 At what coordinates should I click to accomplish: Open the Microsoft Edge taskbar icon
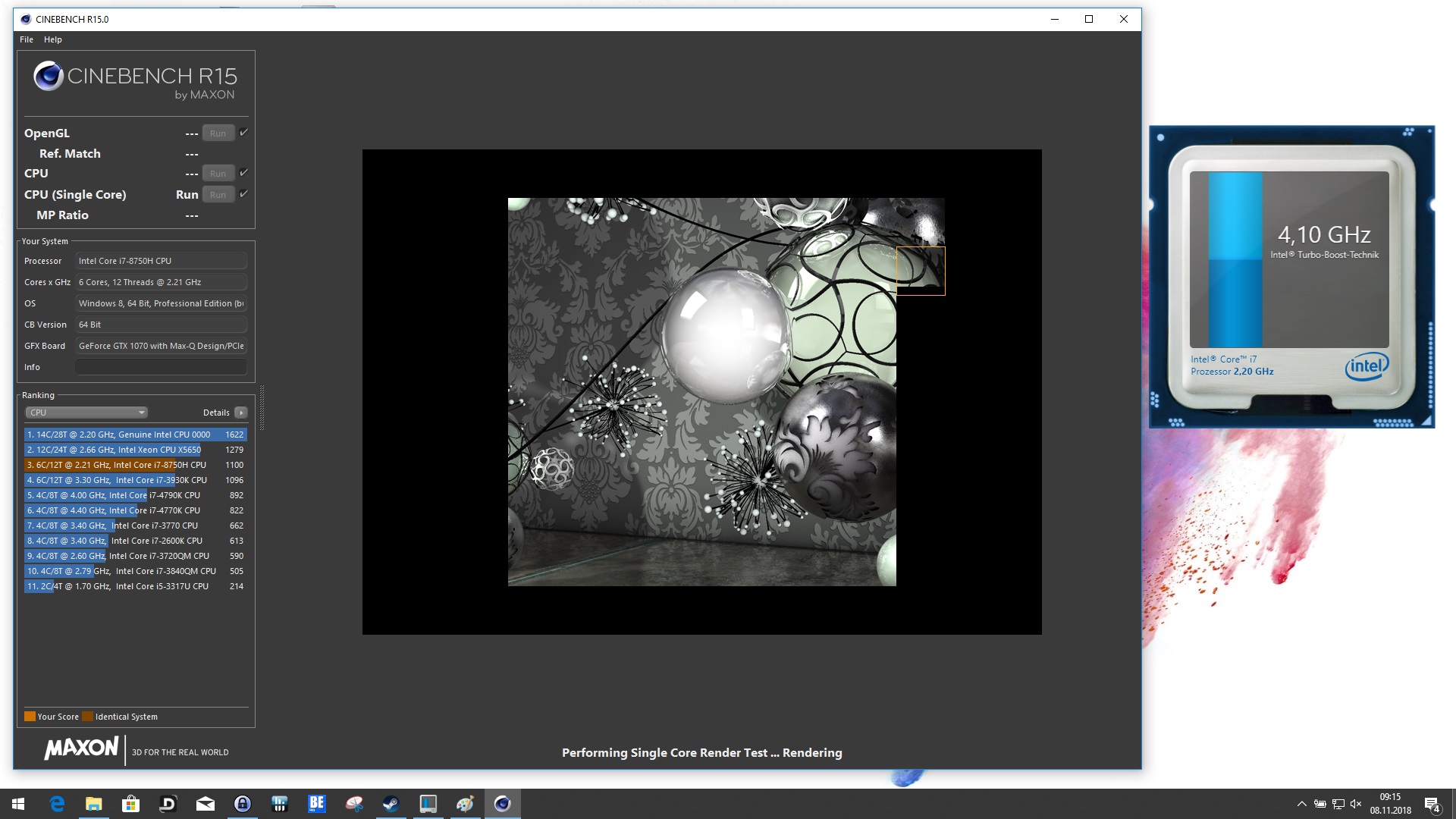[x=57, y=804]
